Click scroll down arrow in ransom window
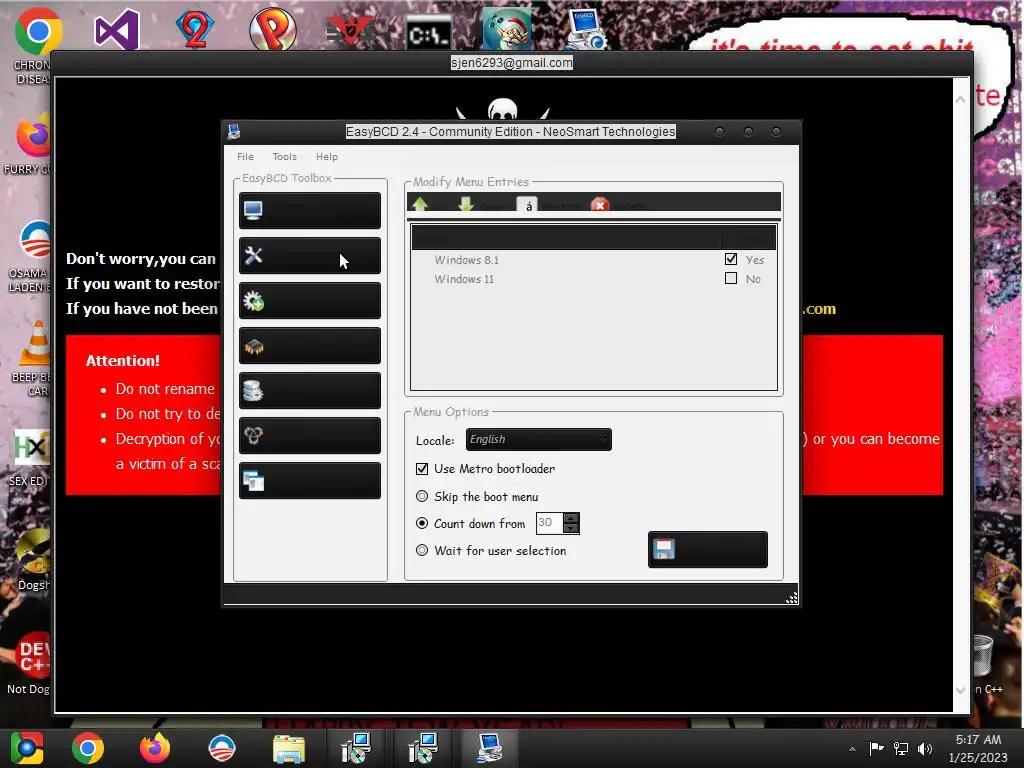The width and height of the screenshot is (1024, 768). click(961, 690)
